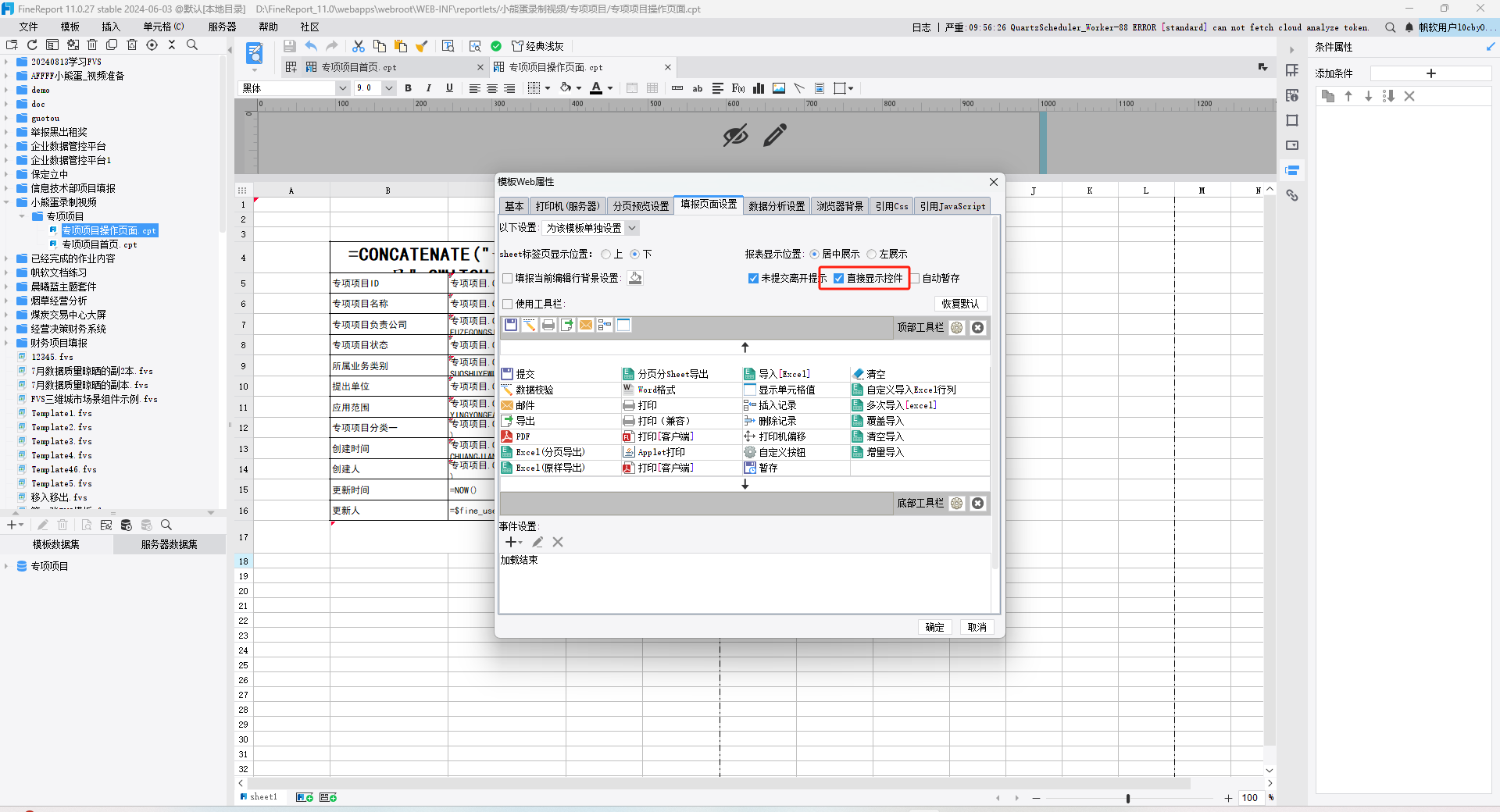Image resolution: width=1500 pixels, height=812 pixels.
Task: Open the 服务器 menu
Action: [x=222, y=27]
